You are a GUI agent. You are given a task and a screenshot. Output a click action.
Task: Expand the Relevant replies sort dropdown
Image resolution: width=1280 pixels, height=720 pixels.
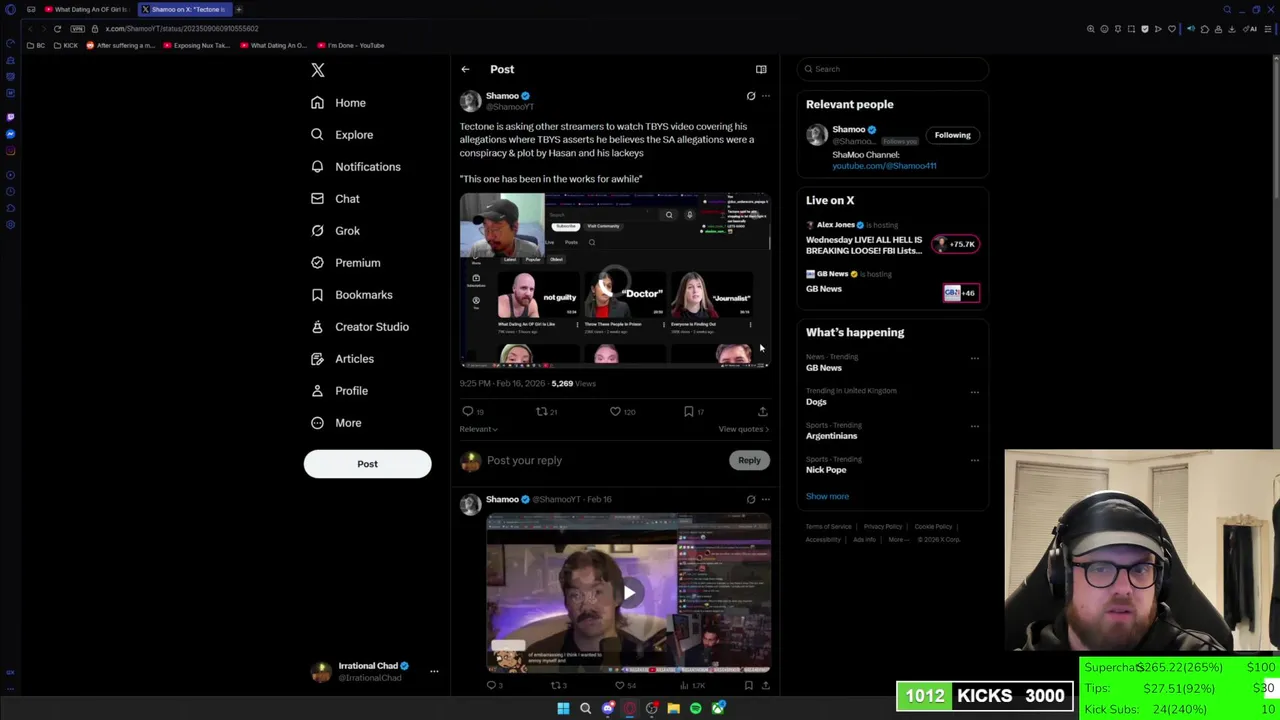coord(478,429)
